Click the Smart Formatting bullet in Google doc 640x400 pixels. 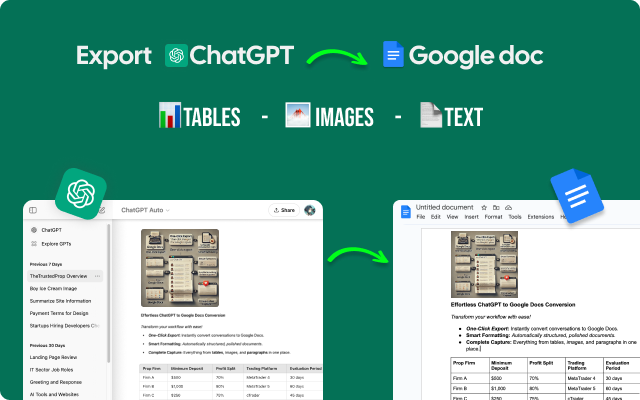pyautogui.click(x=540, y=335)
